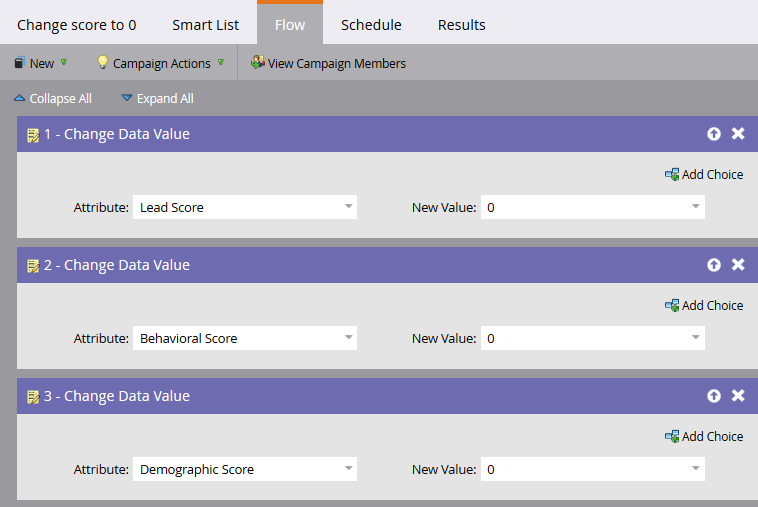Add Choice to step 3
The width and height of the screenshot is (758, 507).
click(x=704, y=436)
